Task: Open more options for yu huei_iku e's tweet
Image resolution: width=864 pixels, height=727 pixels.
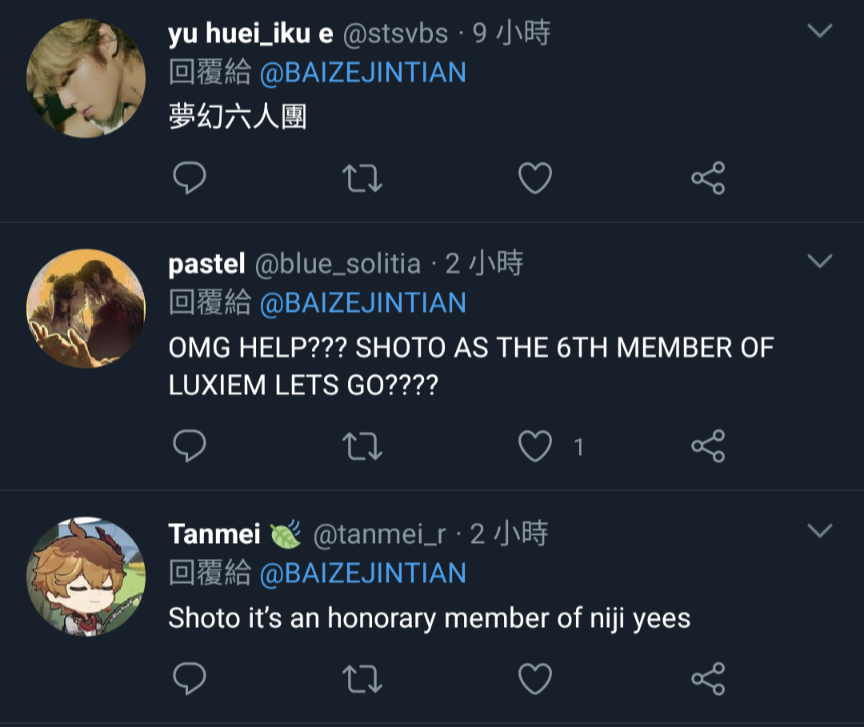Action: point(820,32)
